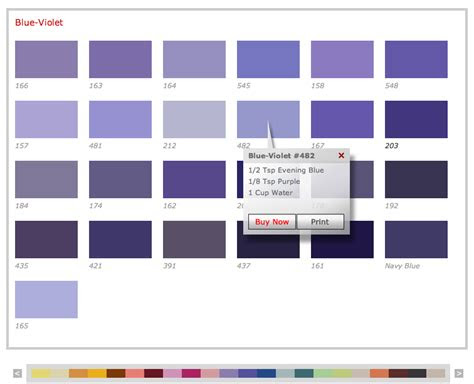Select color swatch 192
474x384 pixels.
[416, 179]
